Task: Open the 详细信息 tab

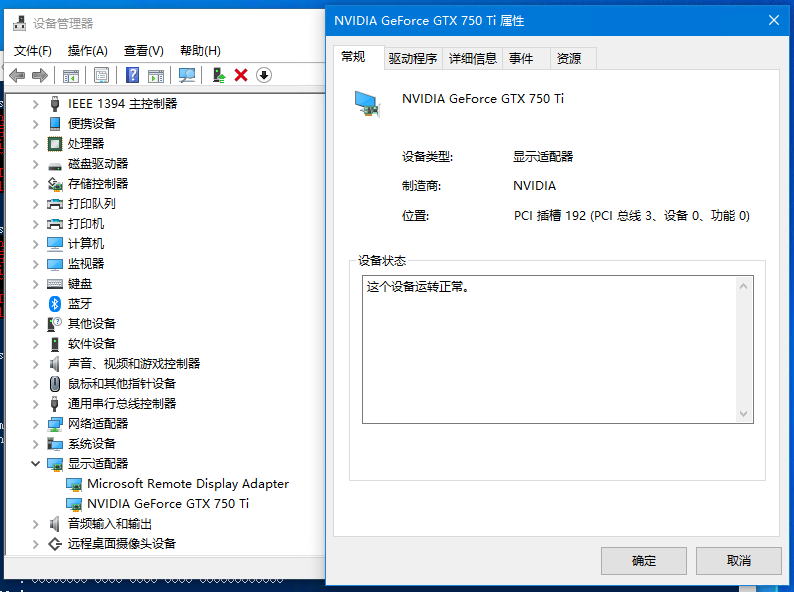Action: click(x=472, y=59)
